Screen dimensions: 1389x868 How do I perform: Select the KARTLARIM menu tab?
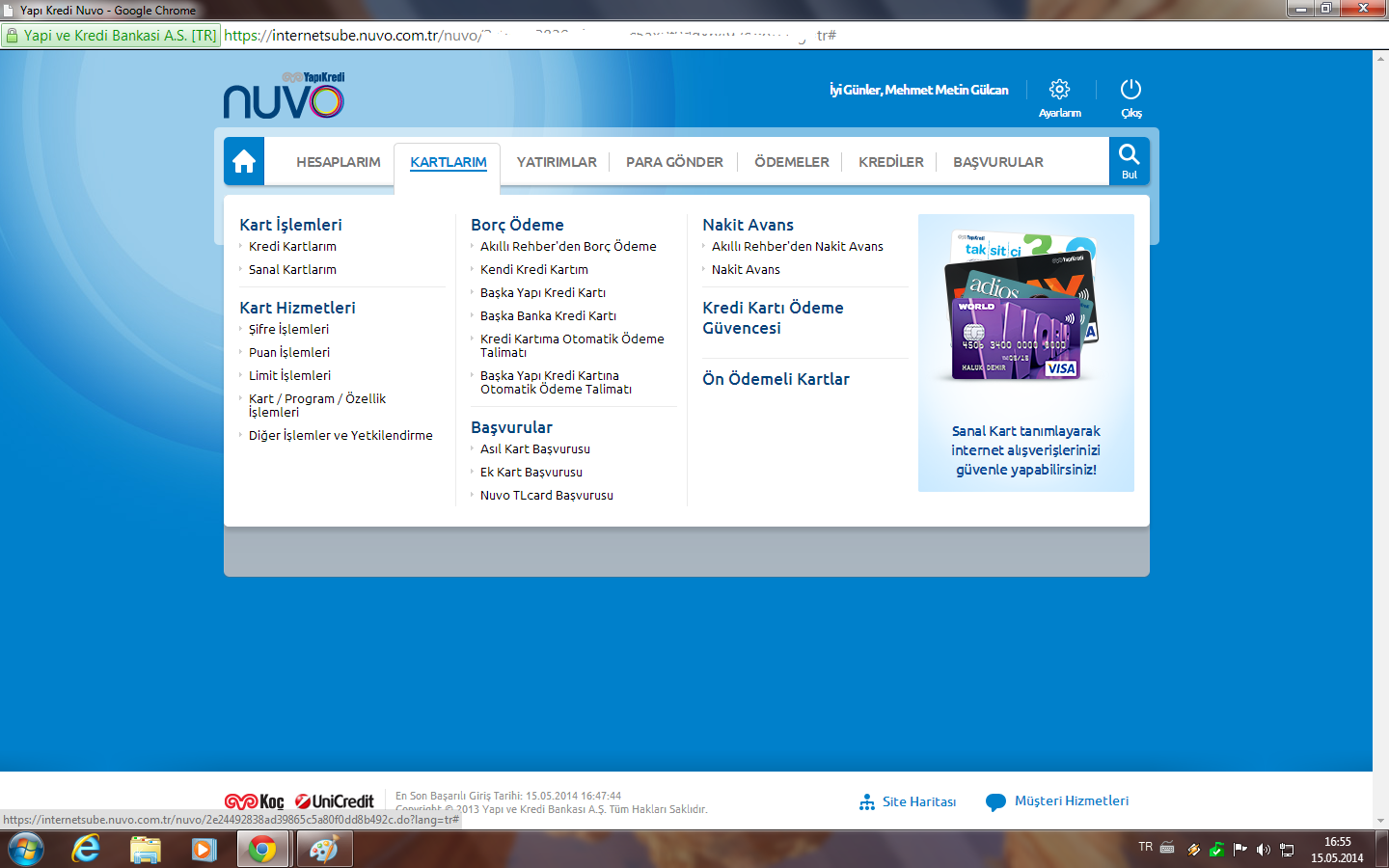[449, 162]
